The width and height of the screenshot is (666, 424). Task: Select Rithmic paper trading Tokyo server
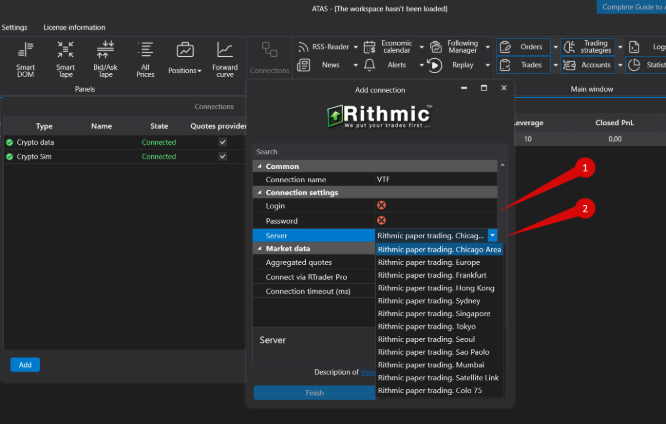(439, 326)
